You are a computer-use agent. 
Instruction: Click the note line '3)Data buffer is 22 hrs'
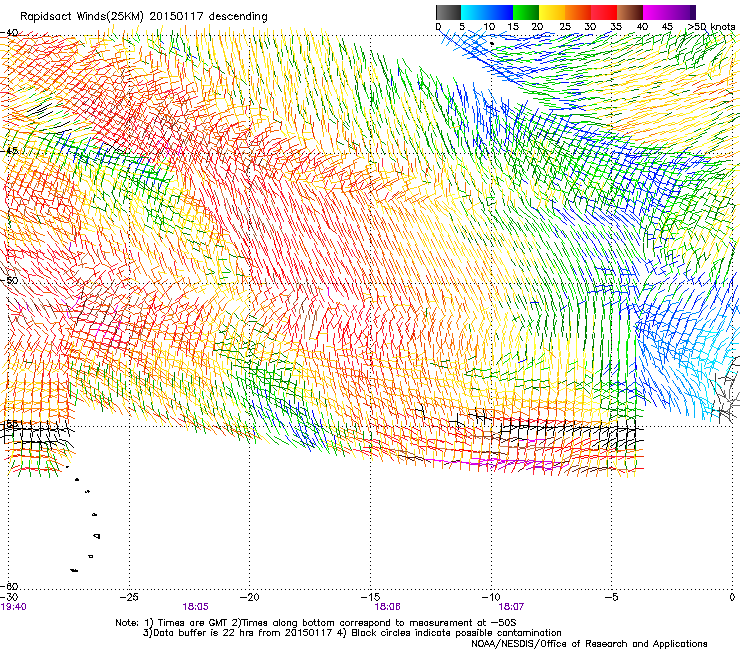(x=352, y=633)
